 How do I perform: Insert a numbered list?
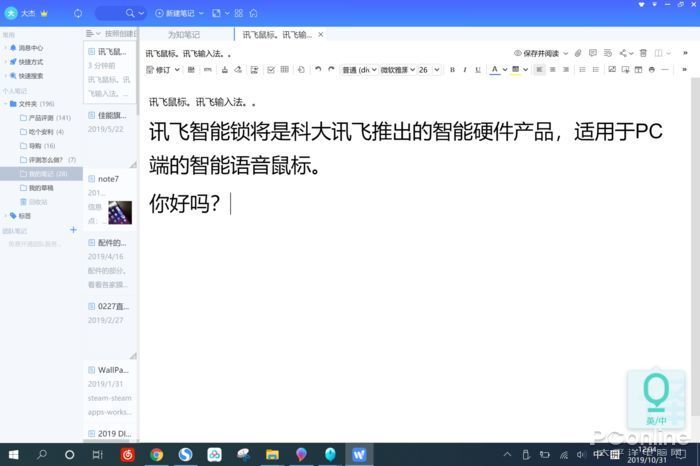[582, 70]
